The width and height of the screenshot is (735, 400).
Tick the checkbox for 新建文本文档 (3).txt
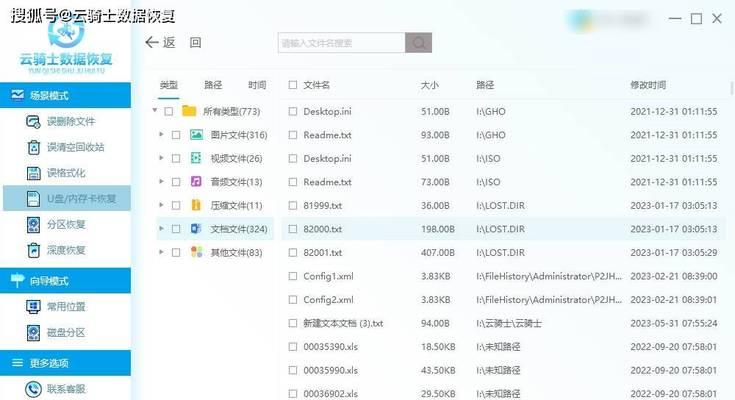(x=293, y=323)
